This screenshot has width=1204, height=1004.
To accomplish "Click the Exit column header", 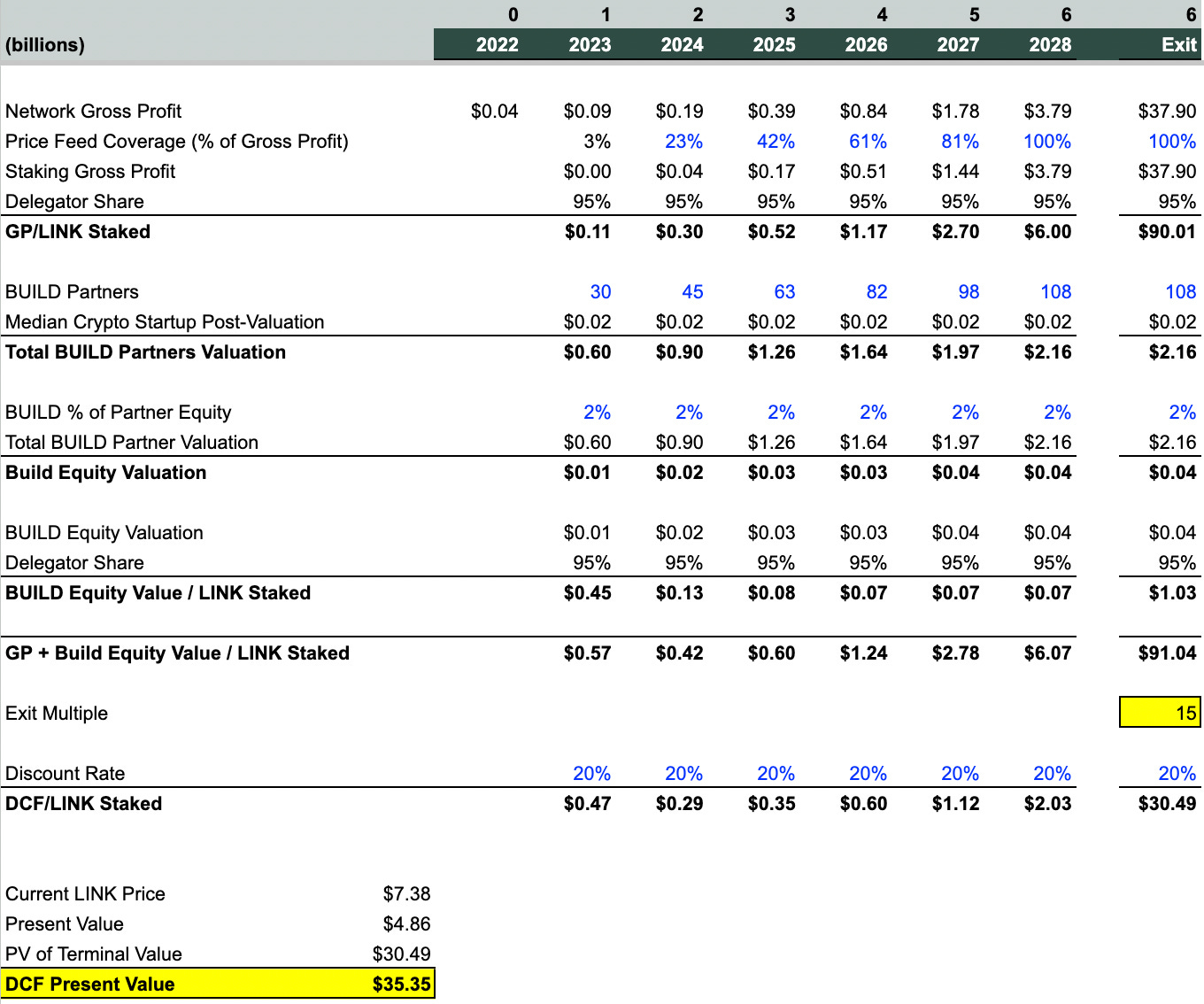I will coord(1179,44).
